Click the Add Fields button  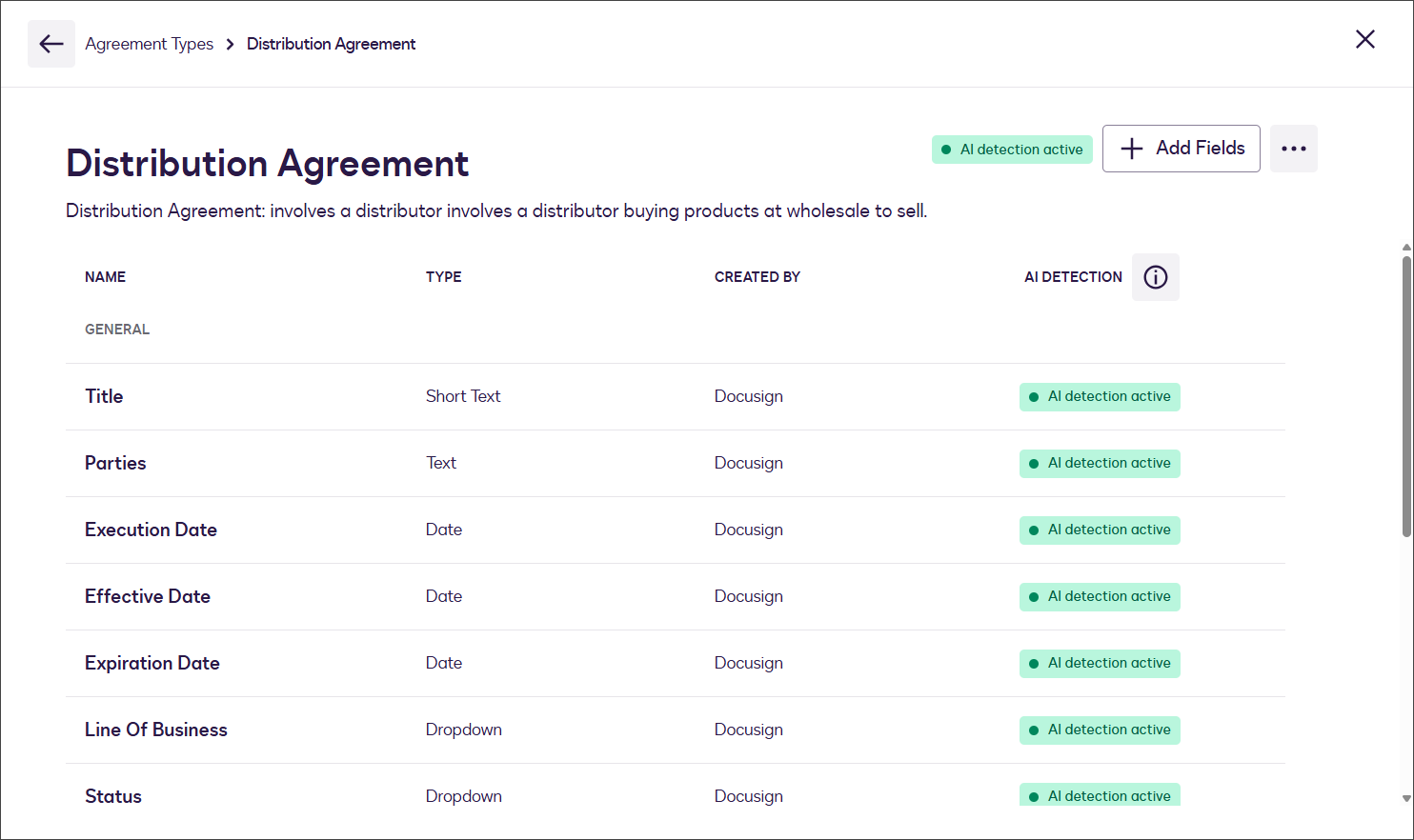tap(1182, 149)
